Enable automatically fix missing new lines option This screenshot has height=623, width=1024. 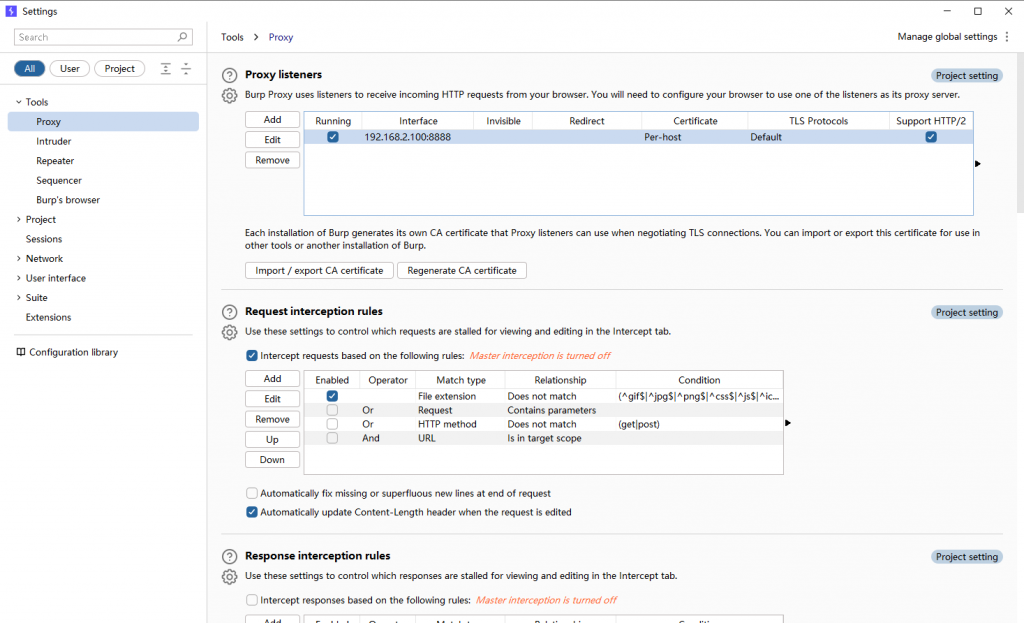[252, 493]
